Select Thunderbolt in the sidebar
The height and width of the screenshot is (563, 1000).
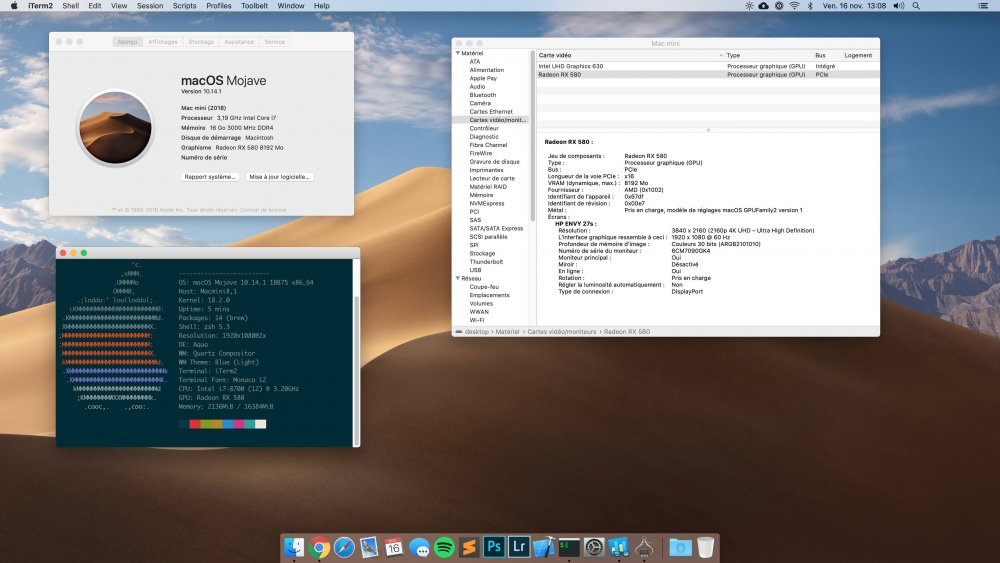pos(486,261)
